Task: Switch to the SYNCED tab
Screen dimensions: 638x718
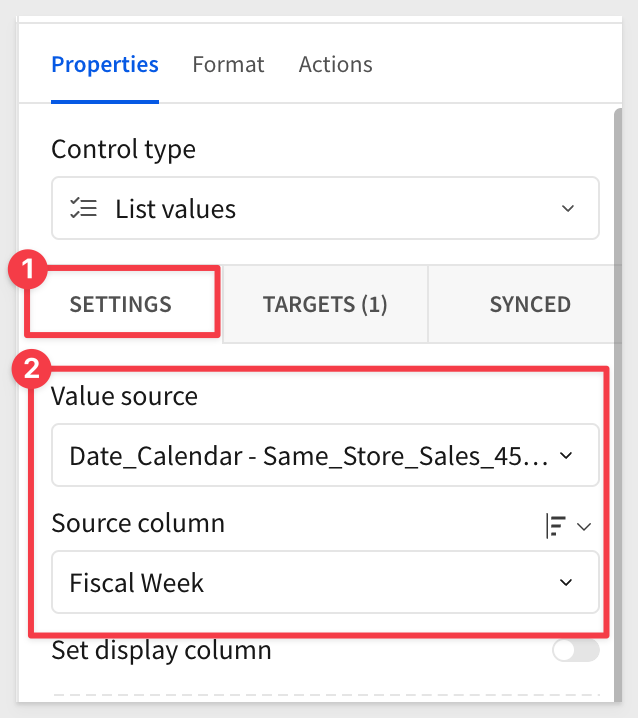Action: tap(530, 305)
